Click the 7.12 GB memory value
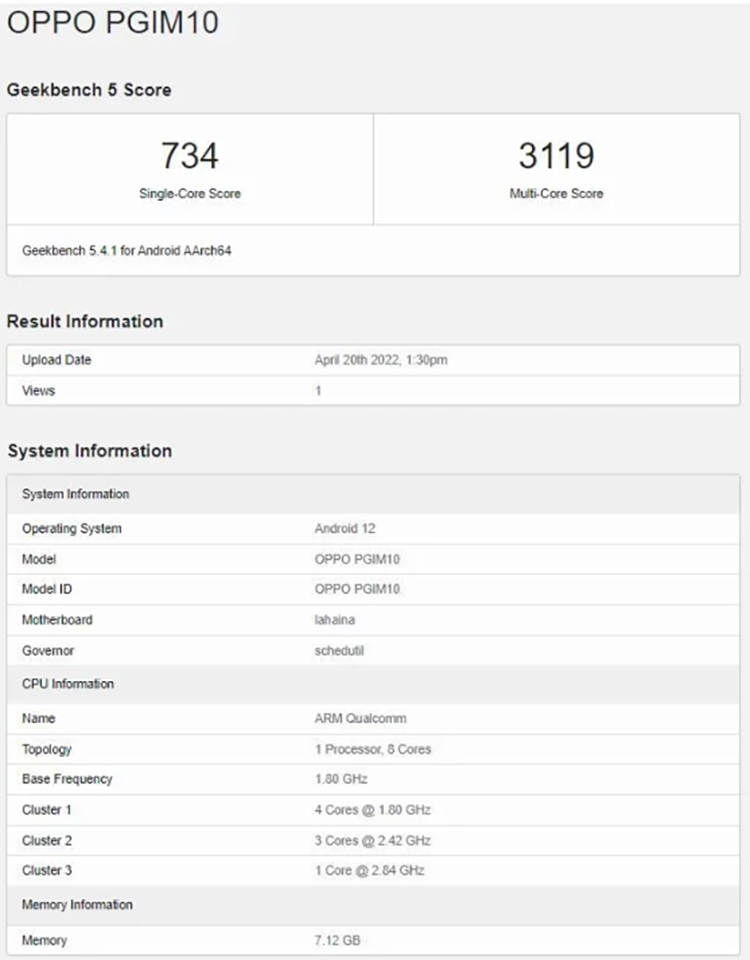The height and width of the screenshot is (960, 750). [x=338, y=940]
